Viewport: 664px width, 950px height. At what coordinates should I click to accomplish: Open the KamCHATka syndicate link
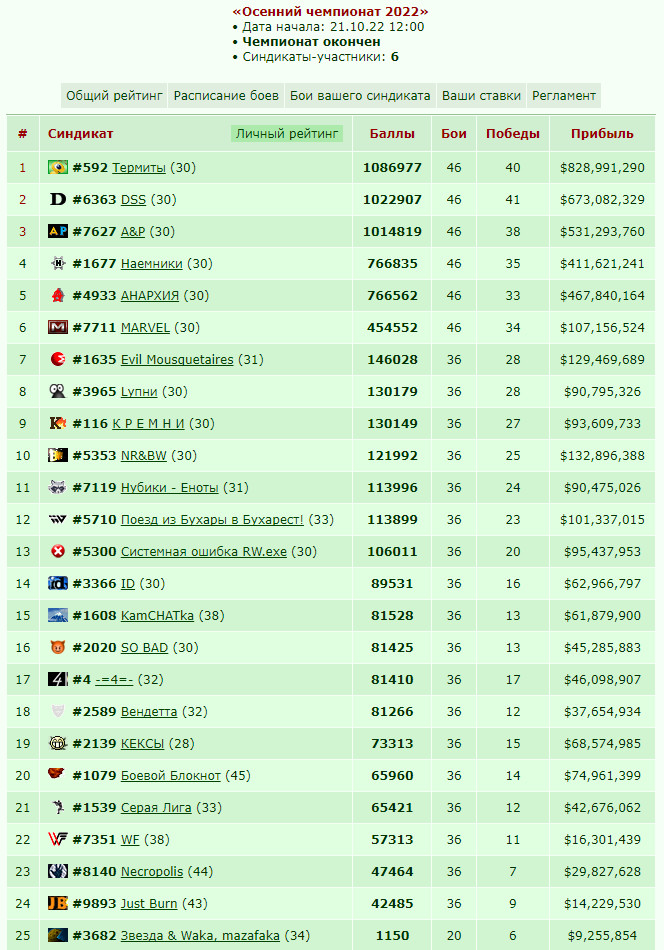click(x=157, y=616)
